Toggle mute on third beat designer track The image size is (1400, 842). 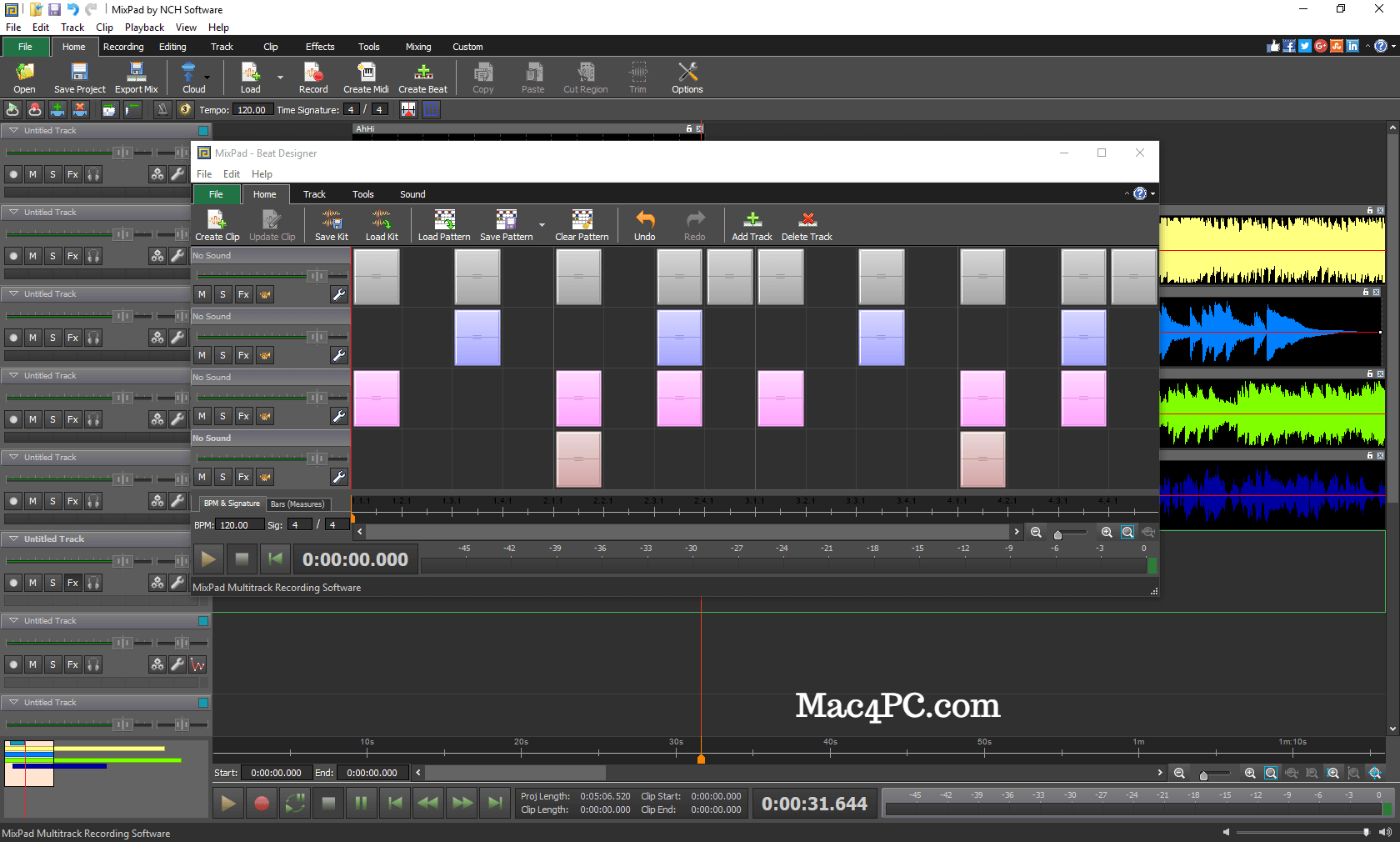[x=202, y=416]
